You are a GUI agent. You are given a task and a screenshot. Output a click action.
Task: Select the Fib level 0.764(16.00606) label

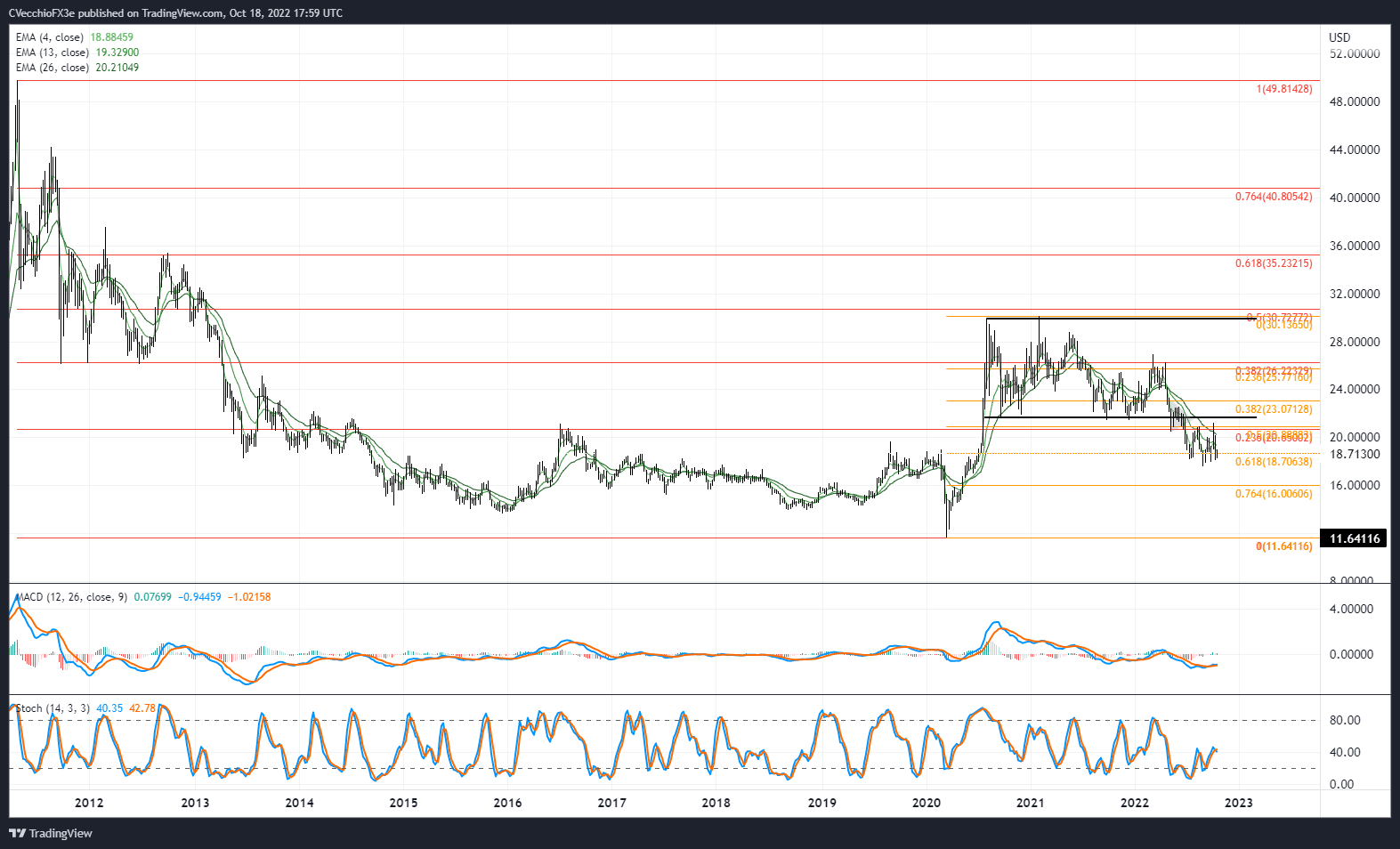tap(1274, 494)
